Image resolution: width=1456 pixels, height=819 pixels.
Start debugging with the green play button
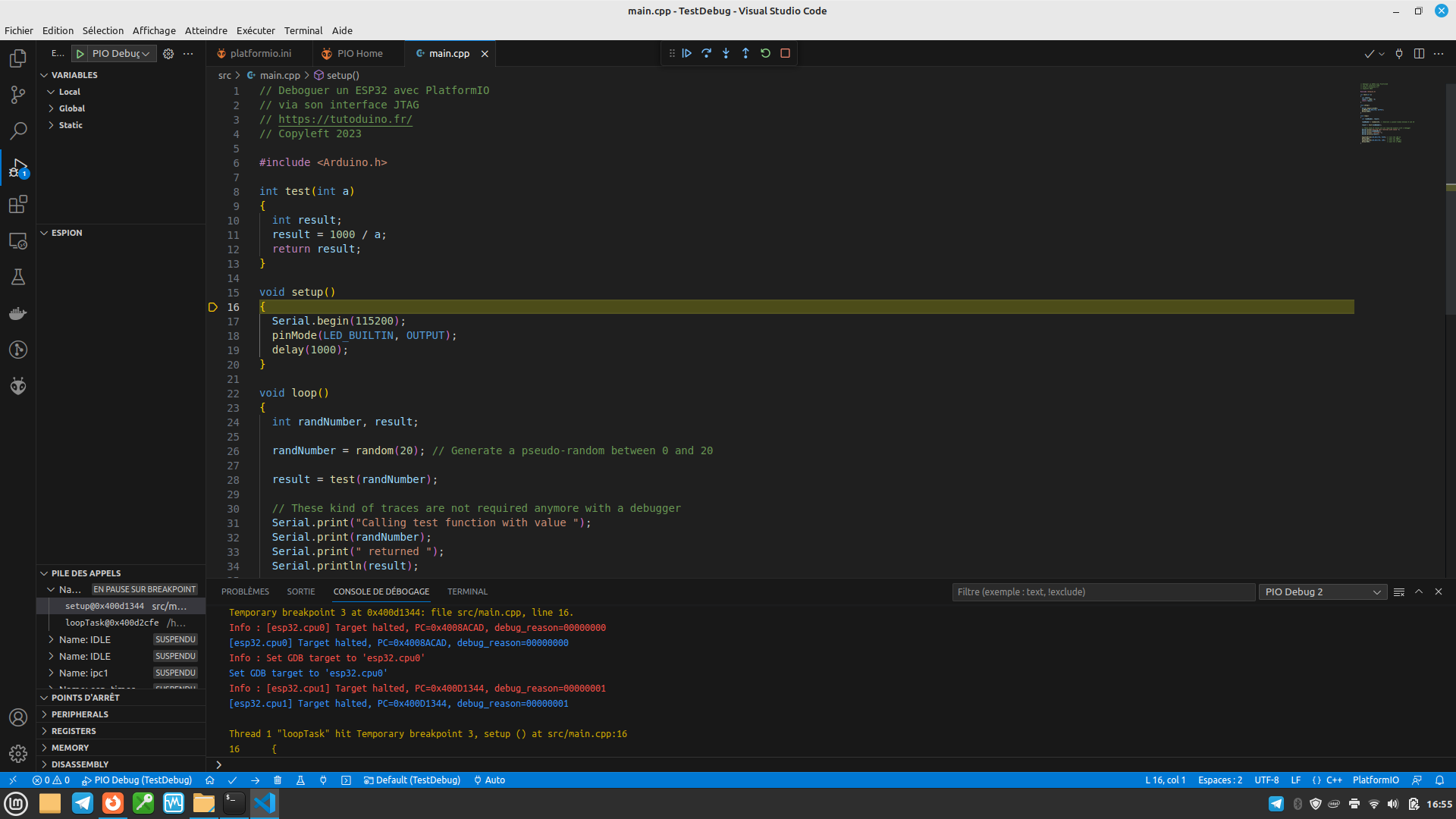tap(80, 54)
